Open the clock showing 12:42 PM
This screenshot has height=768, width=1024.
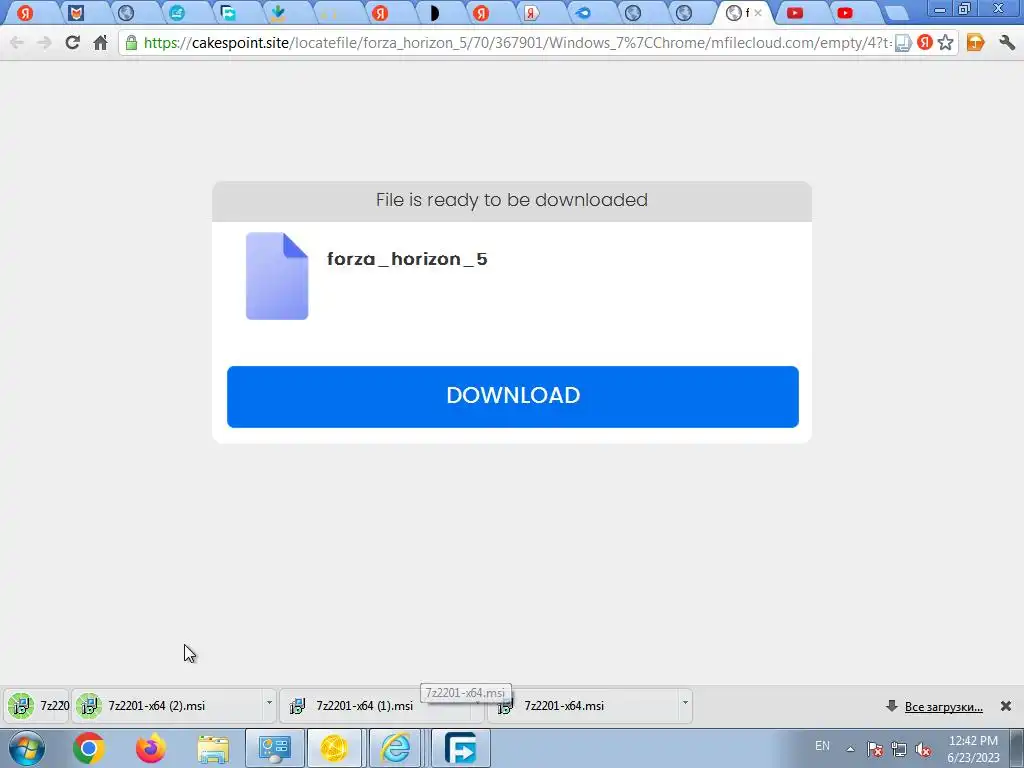973,749
